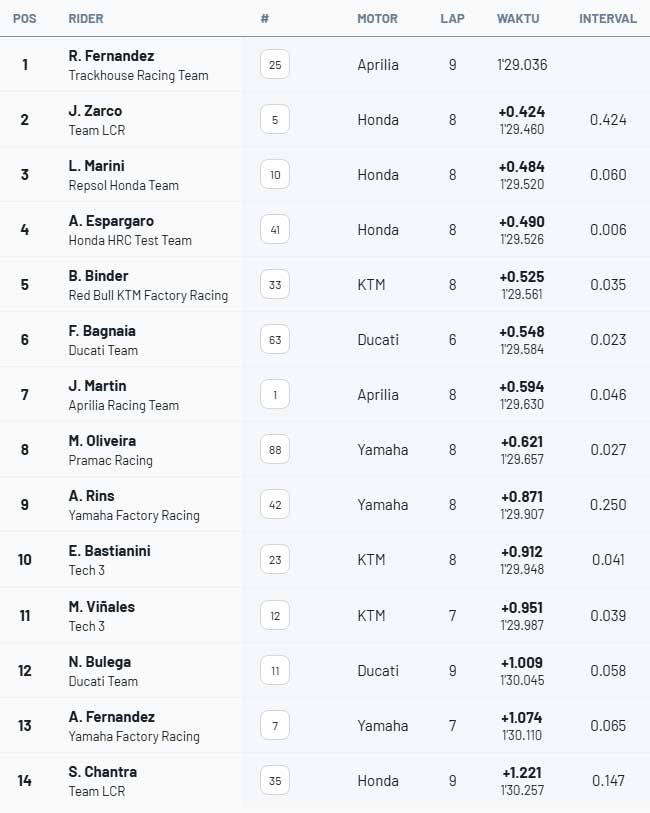Open the Trackhouse Racing Team link
The image size is (650, 813).
coord(138,76)
